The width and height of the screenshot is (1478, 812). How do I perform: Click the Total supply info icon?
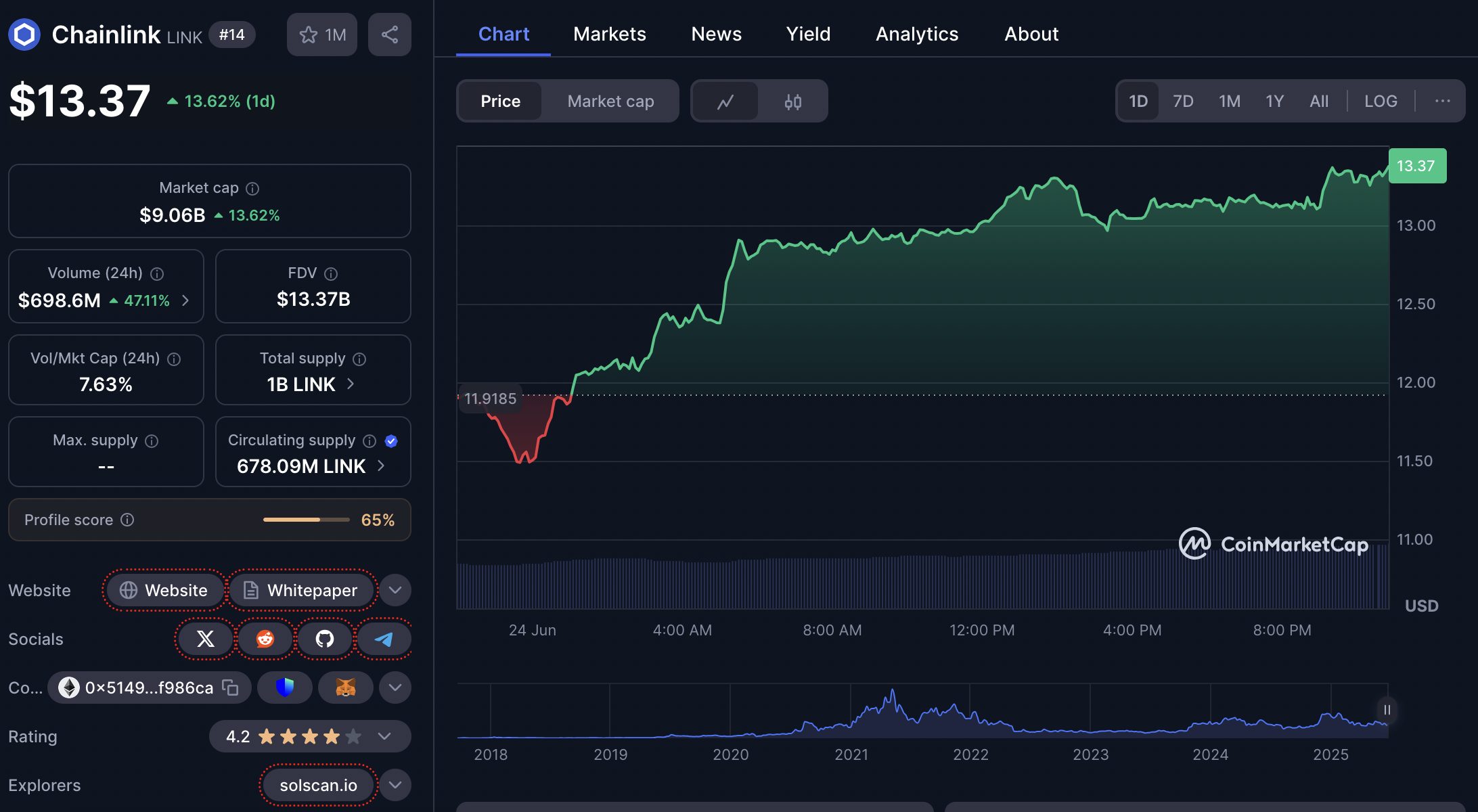(x=359, y=359)
